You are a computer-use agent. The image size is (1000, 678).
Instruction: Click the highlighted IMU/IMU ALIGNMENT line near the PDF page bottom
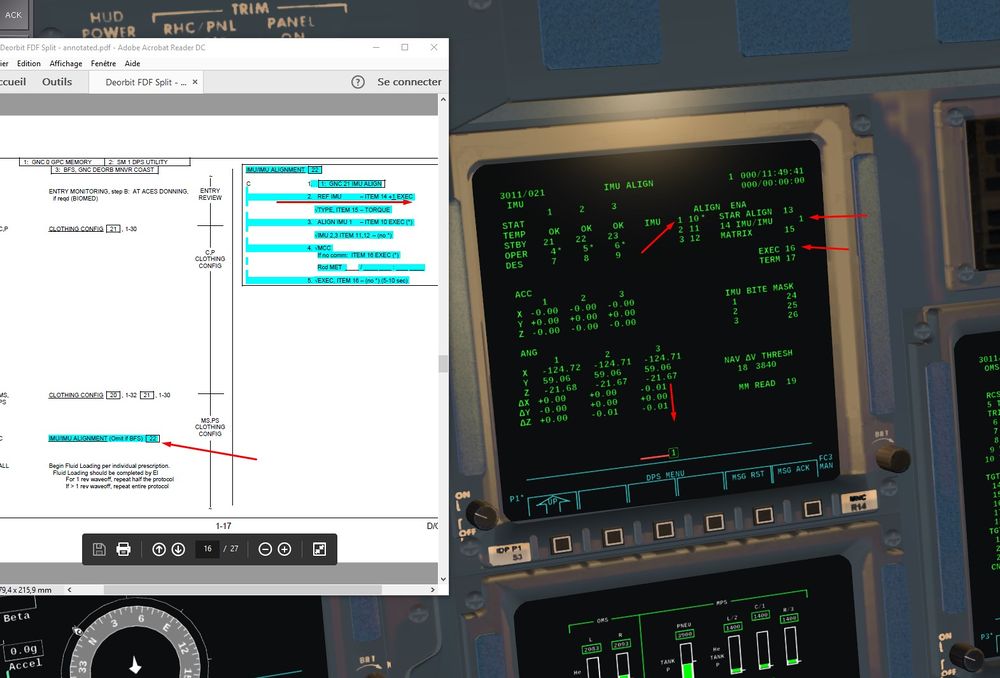click(104, 438)
